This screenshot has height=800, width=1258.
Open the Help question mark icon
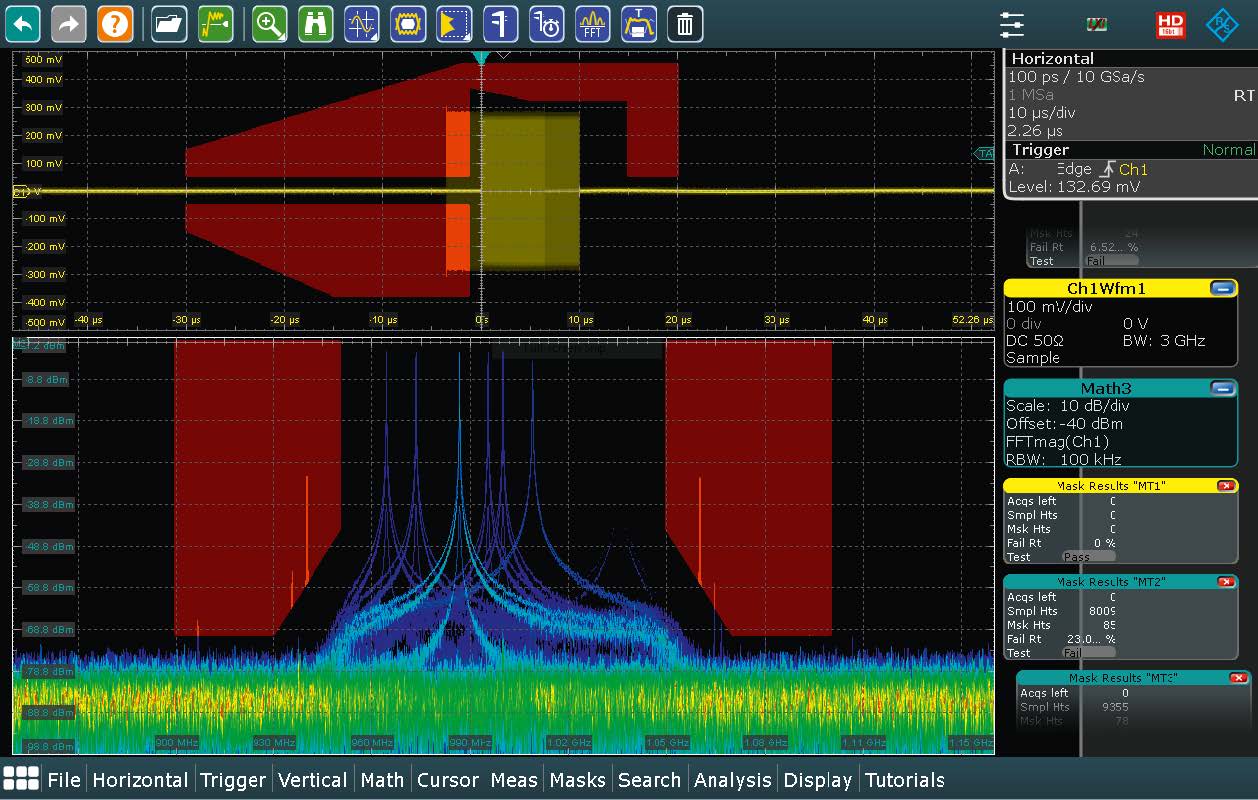[115, 24]
